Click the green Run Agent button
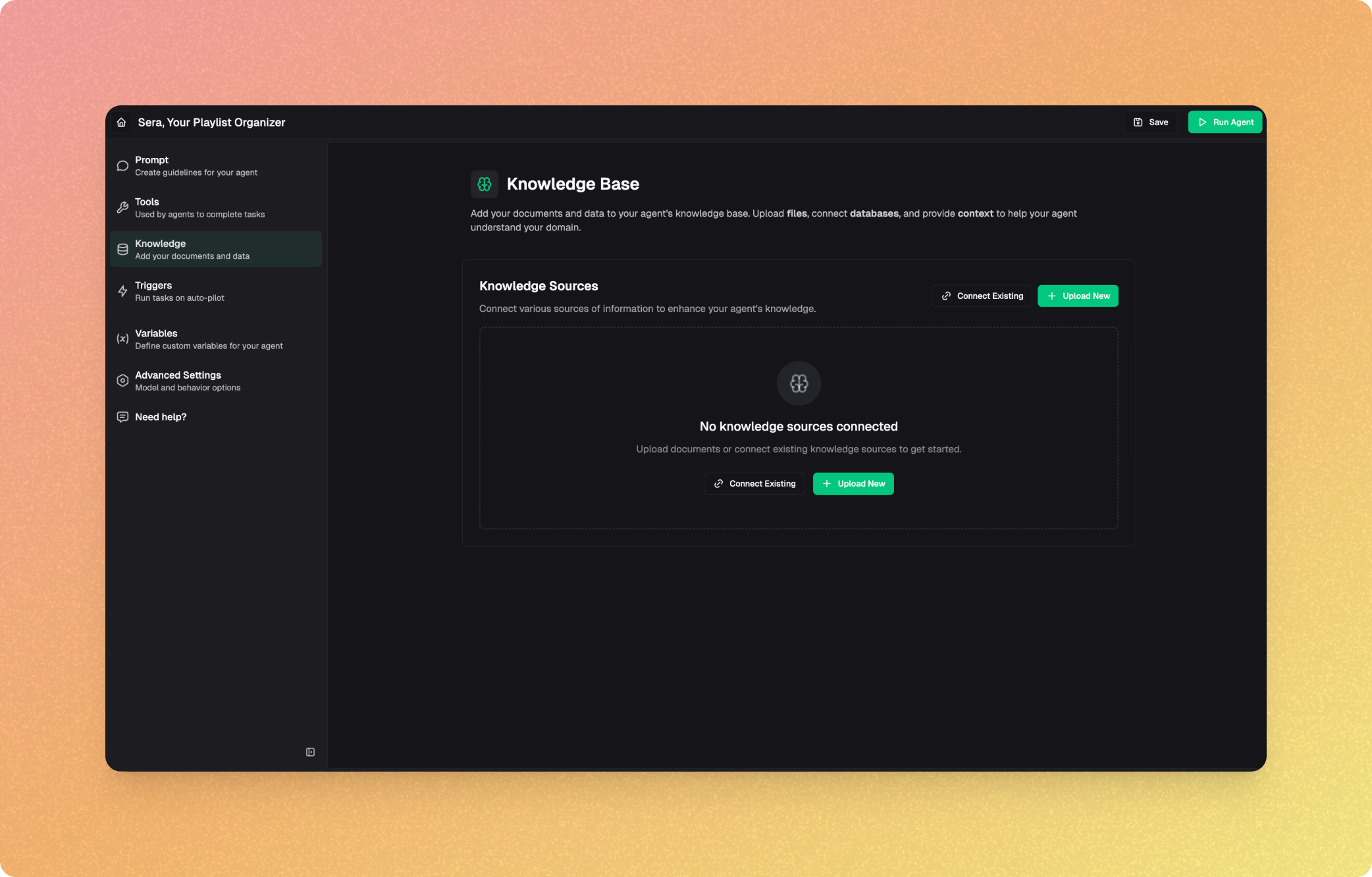This screenshot has height=877, width=1372. (1225, 122)
